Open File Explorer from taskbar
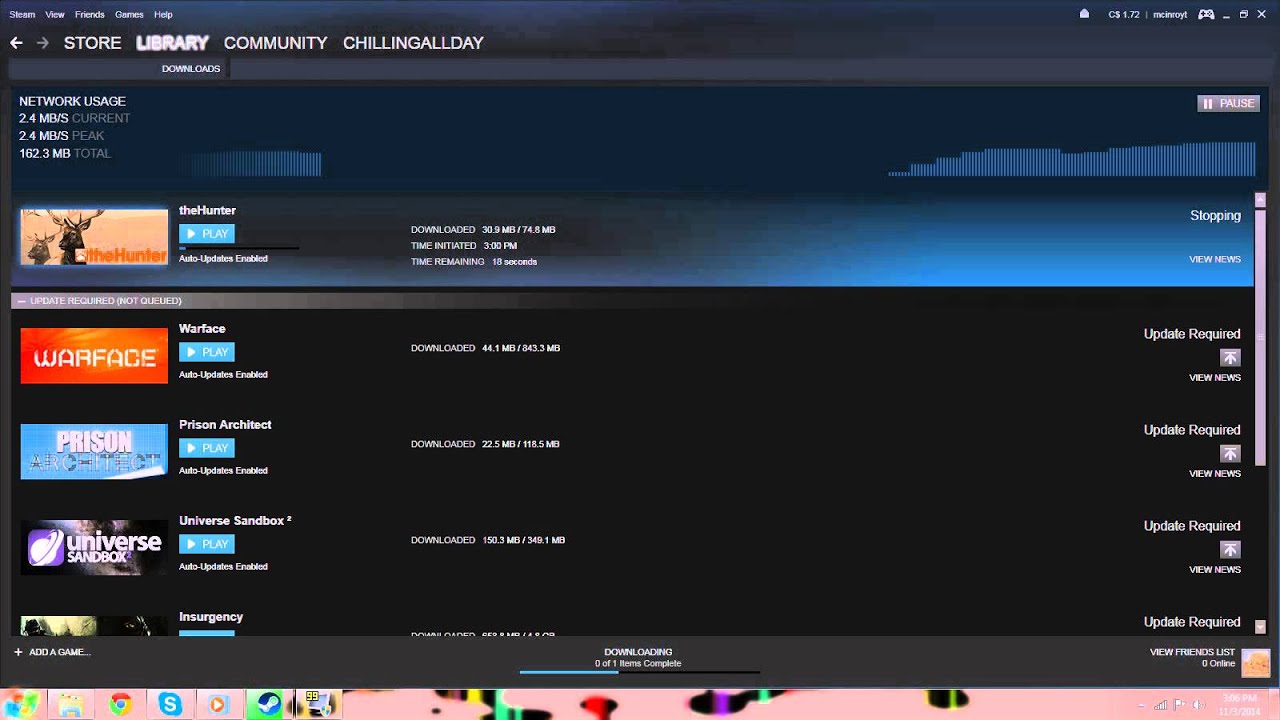 [x=70, y=704]
